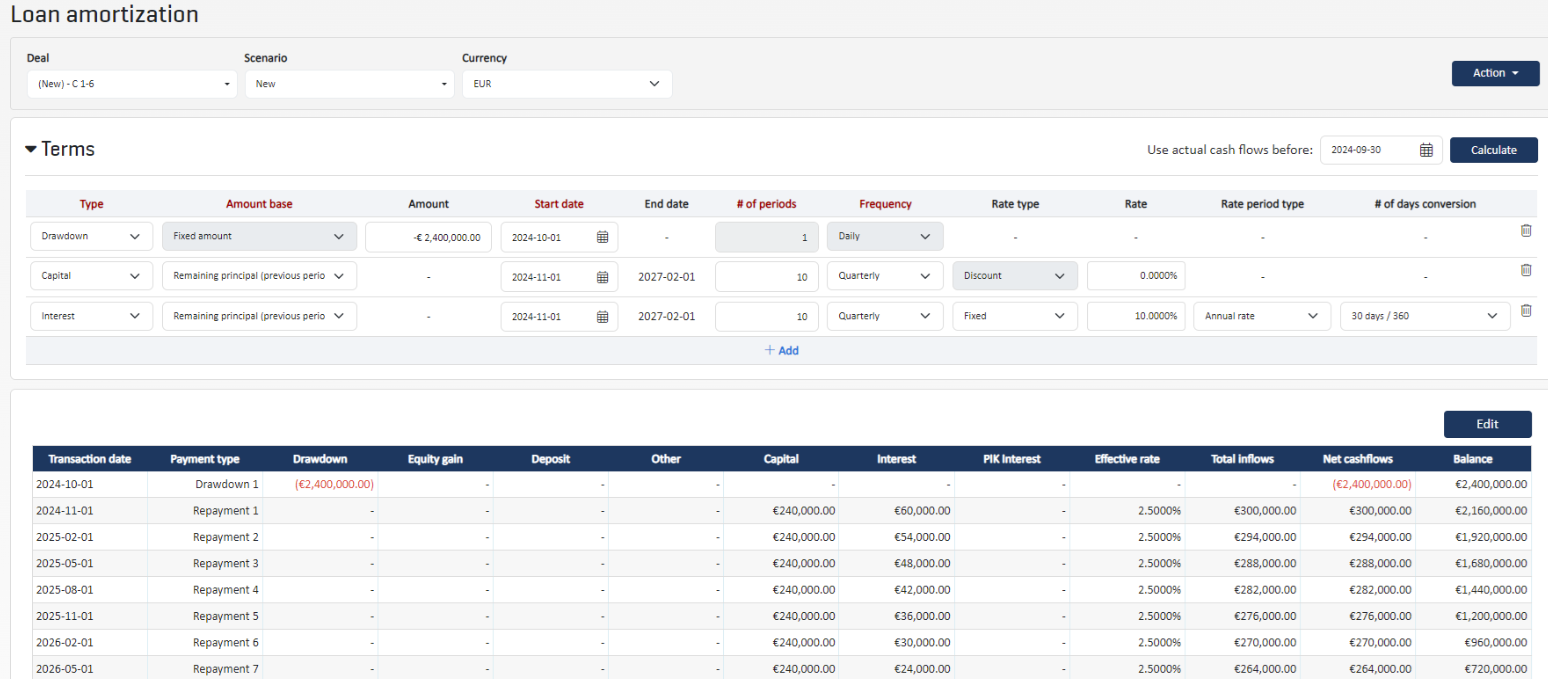Click the Transaction date column header
This screenshot has width=1548, height=679.
tap(90, 459)
